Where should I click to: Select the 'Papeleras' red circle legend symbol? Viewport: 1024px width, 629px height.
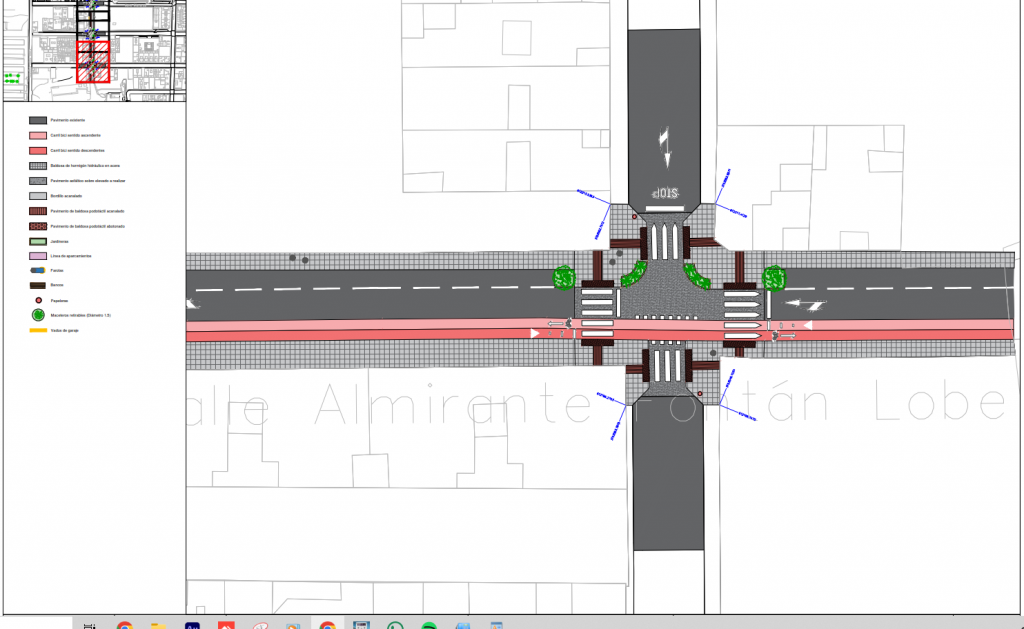click(x=40, y=300)
